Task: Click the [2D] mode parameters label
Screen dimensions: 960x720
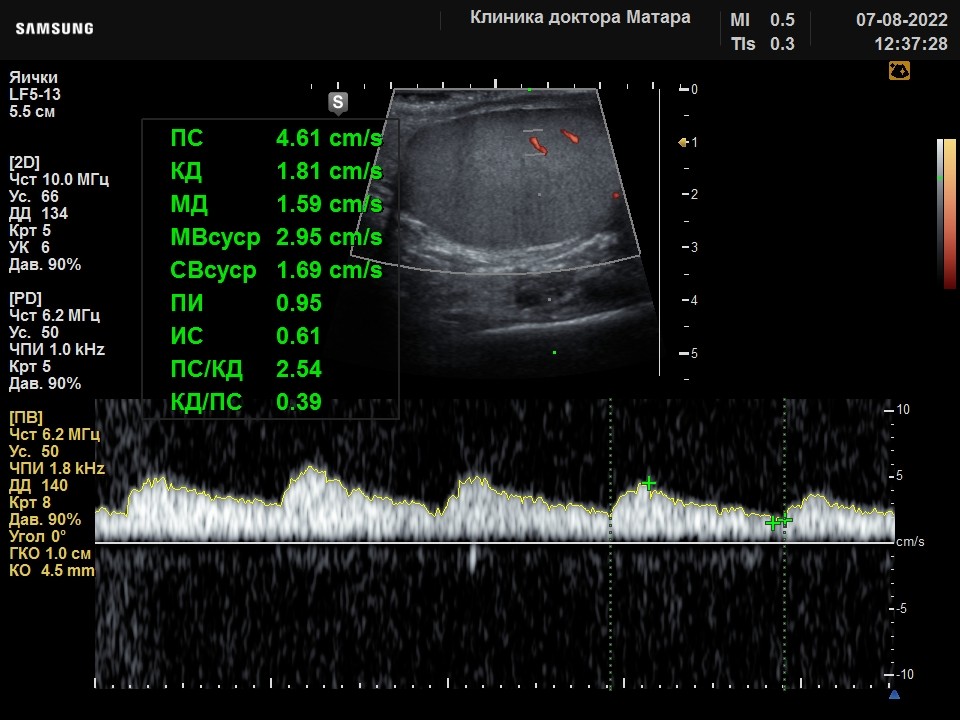Action: pos(24,162)
